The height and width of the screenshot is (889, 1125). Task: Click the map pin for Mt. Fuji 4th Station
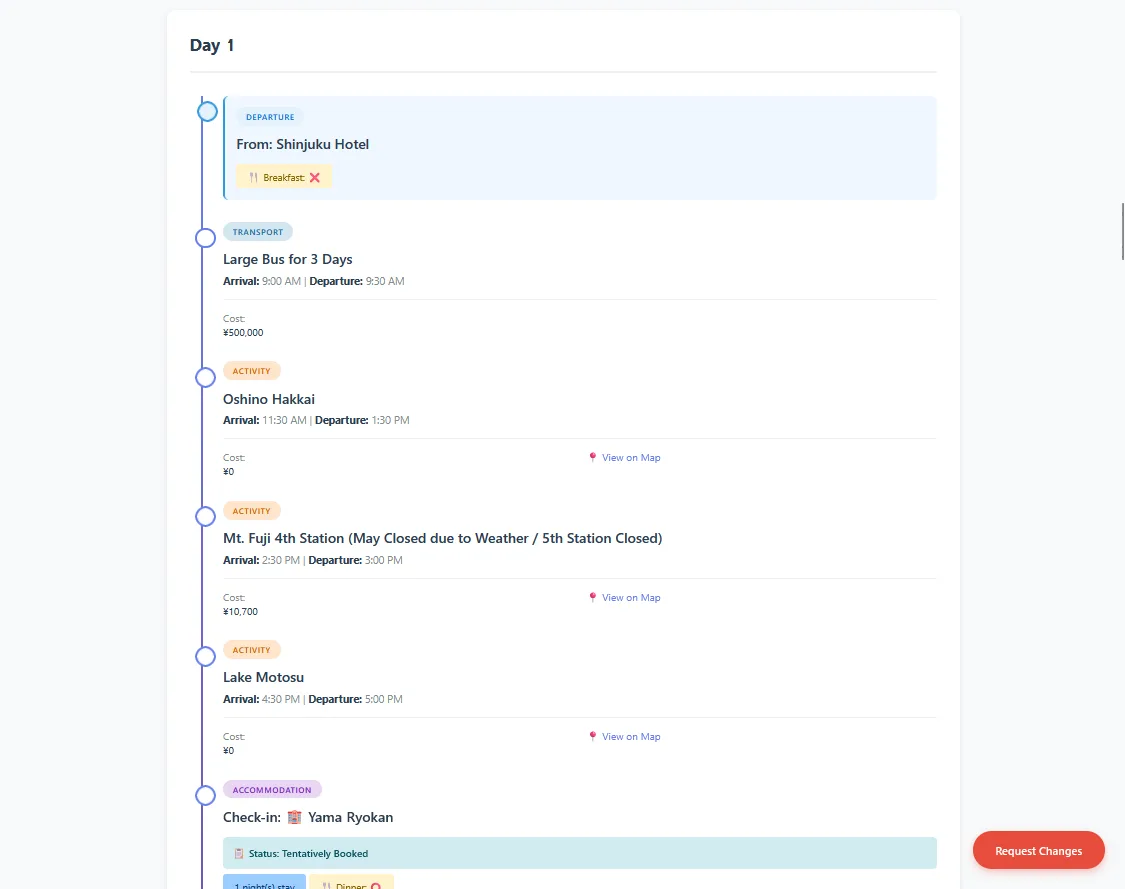(592, 597)
